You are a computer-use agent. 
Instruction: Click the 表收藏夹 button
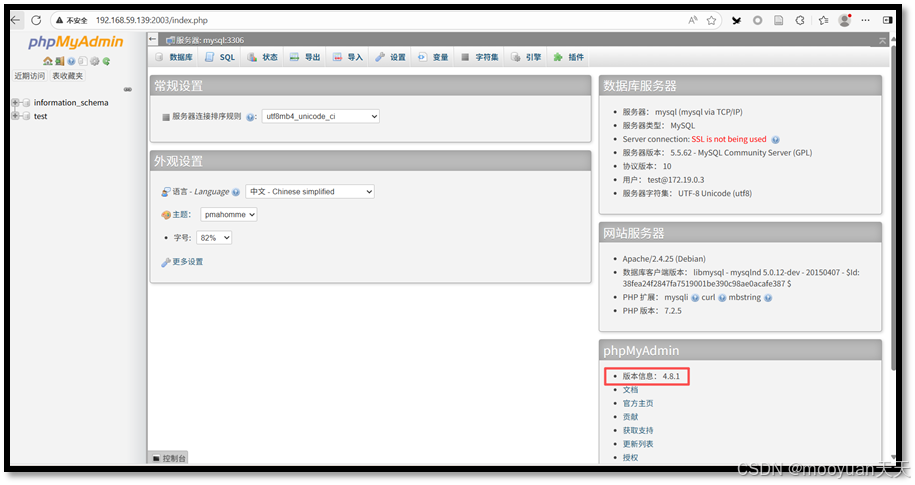pyautogui.click(x=67, y=76)
